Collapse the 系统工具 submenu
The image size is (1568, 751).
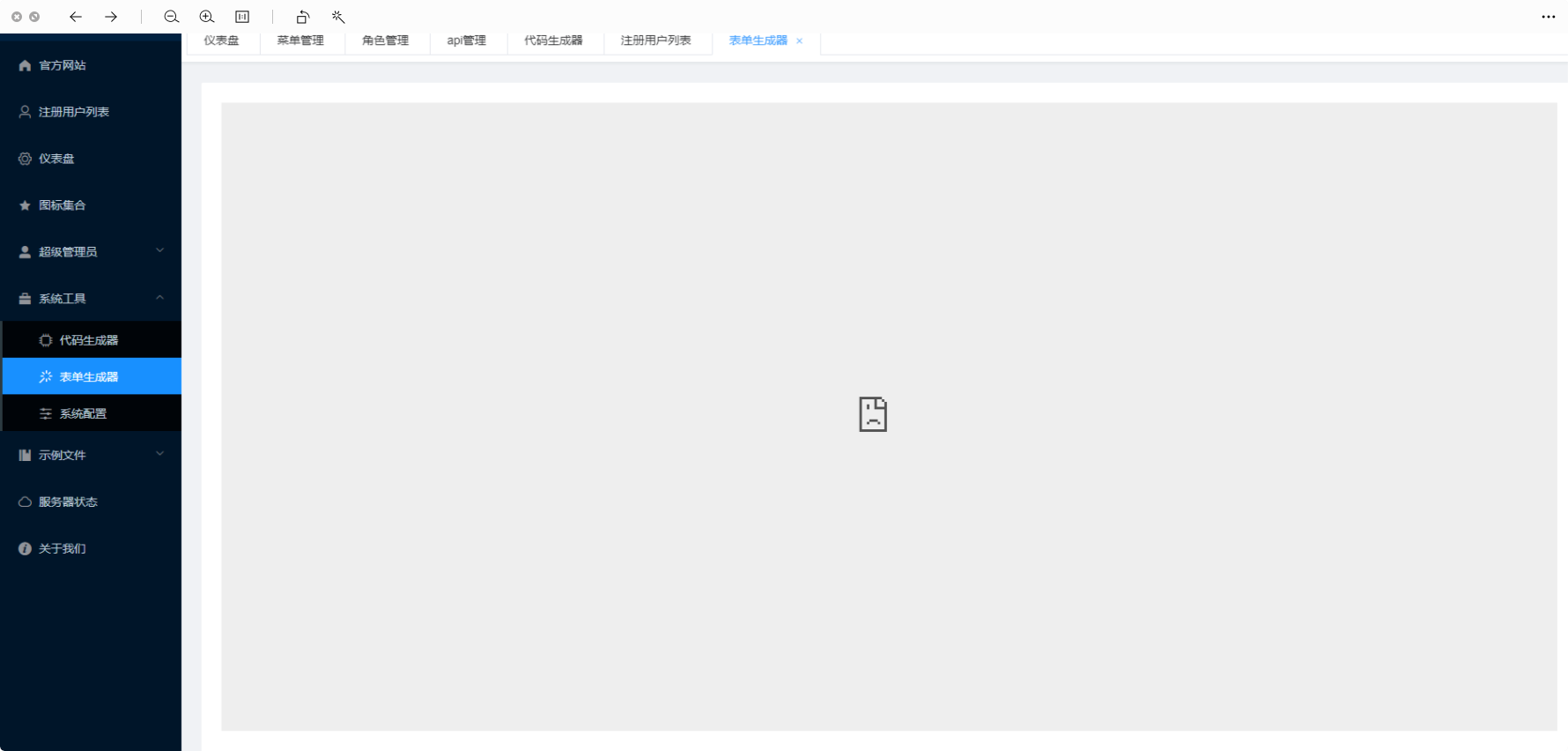[x=91, y=299]
